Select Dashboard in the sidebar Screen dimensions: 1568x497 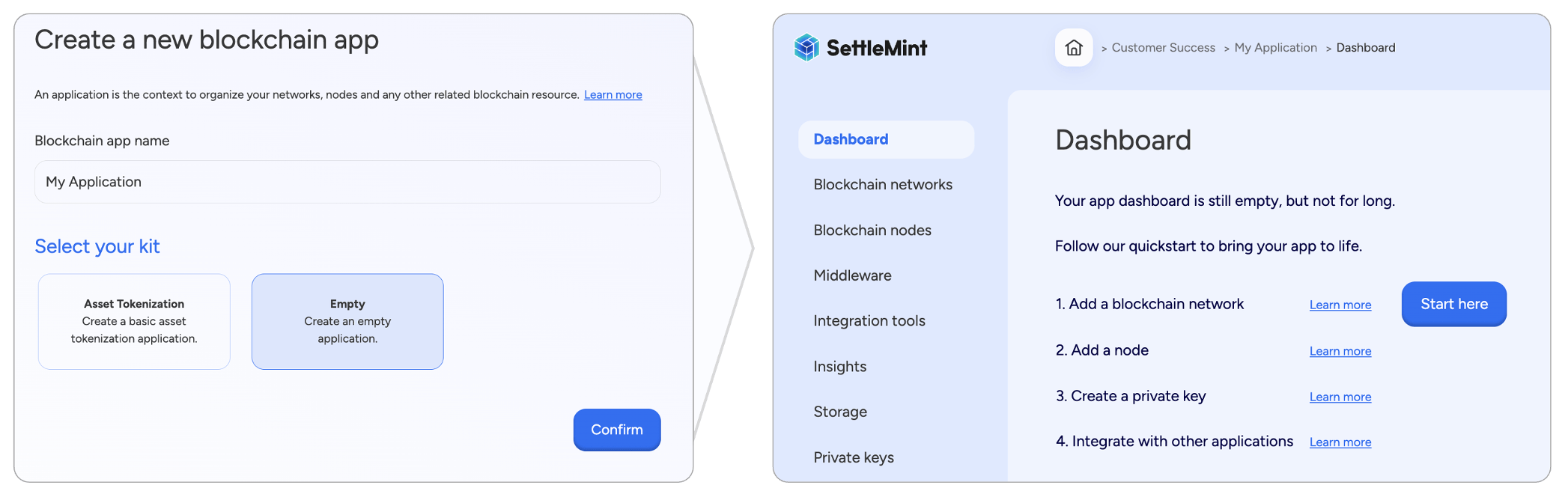point(851,139)
